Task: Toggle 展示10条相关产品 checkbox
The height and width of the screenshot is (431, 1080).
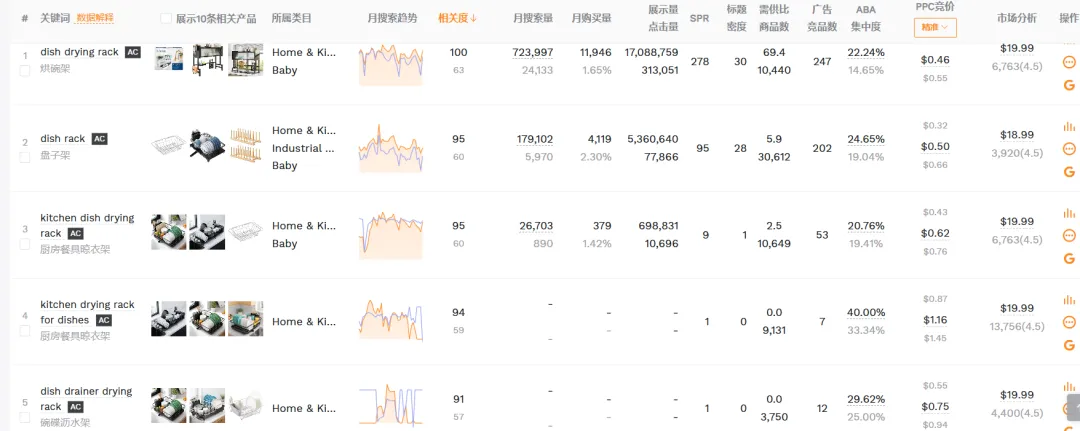Action: point(166,19)
